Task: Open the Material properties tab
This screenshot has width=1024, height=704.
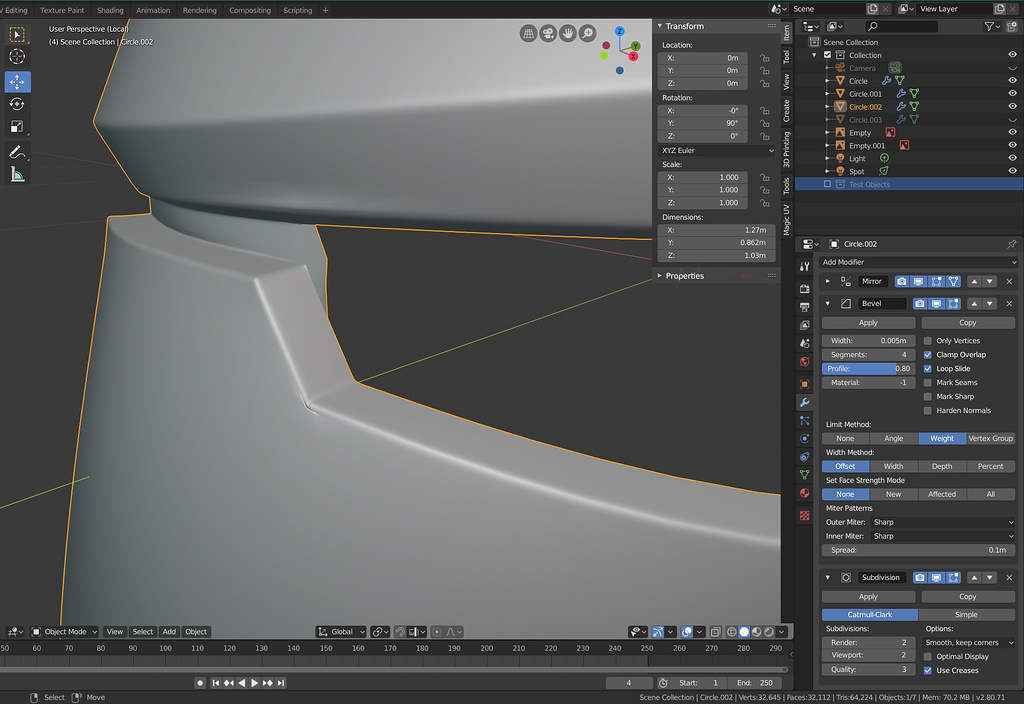Action: click(805, 493)
